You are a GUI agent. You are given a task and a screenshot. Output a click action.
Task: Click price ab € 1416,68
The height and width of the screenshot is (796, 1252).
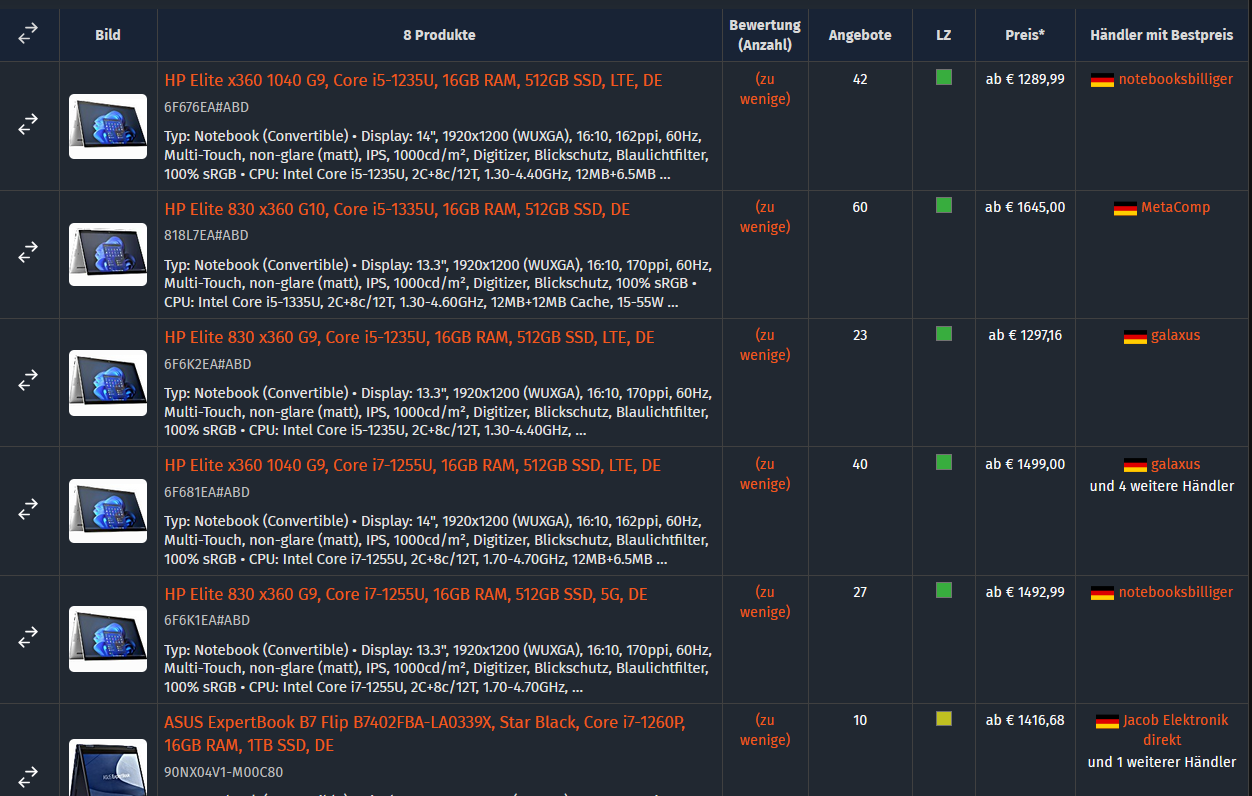[x=1025, y=720]
